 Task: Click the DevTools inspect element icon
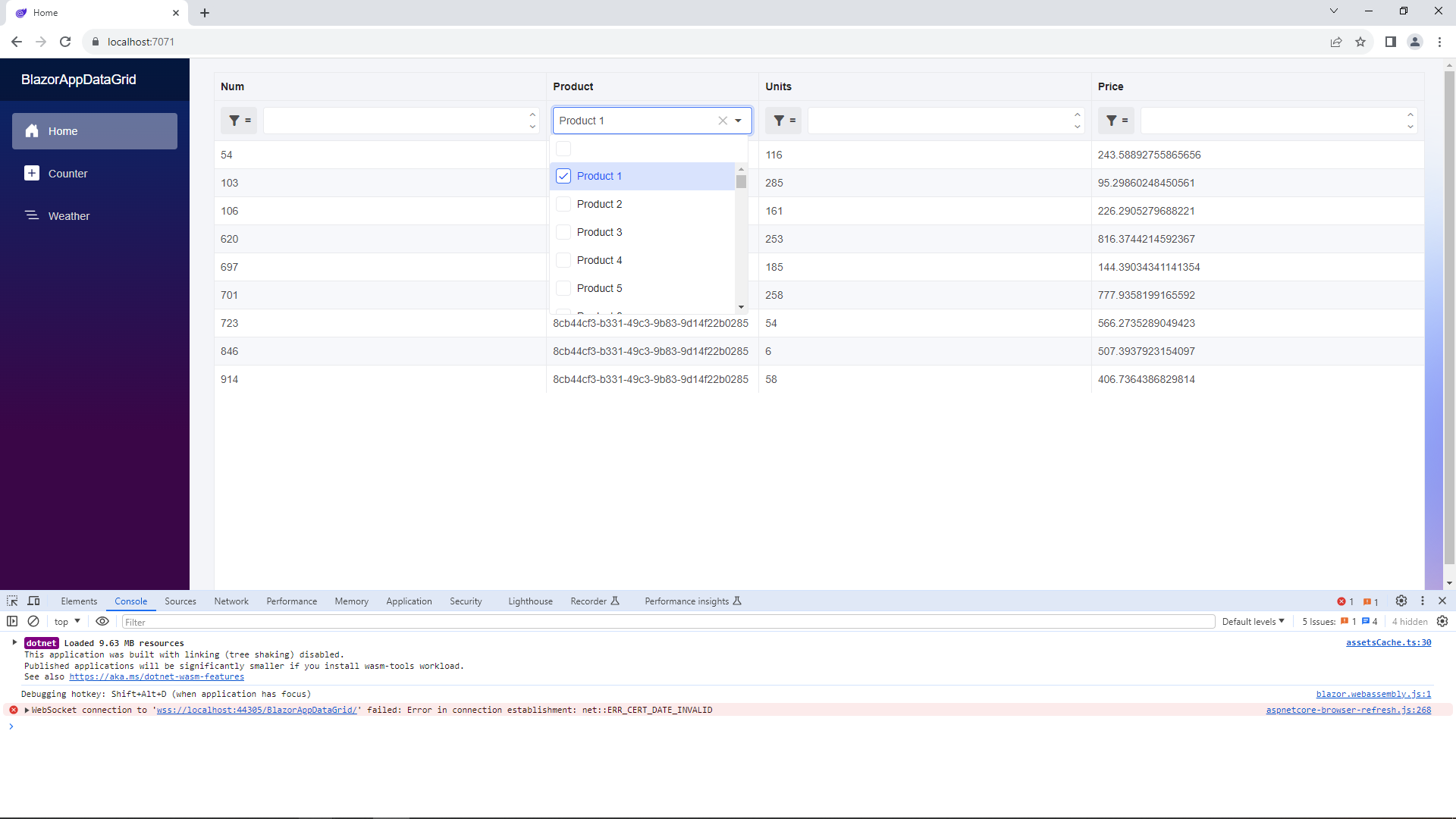tap(12, 601)
